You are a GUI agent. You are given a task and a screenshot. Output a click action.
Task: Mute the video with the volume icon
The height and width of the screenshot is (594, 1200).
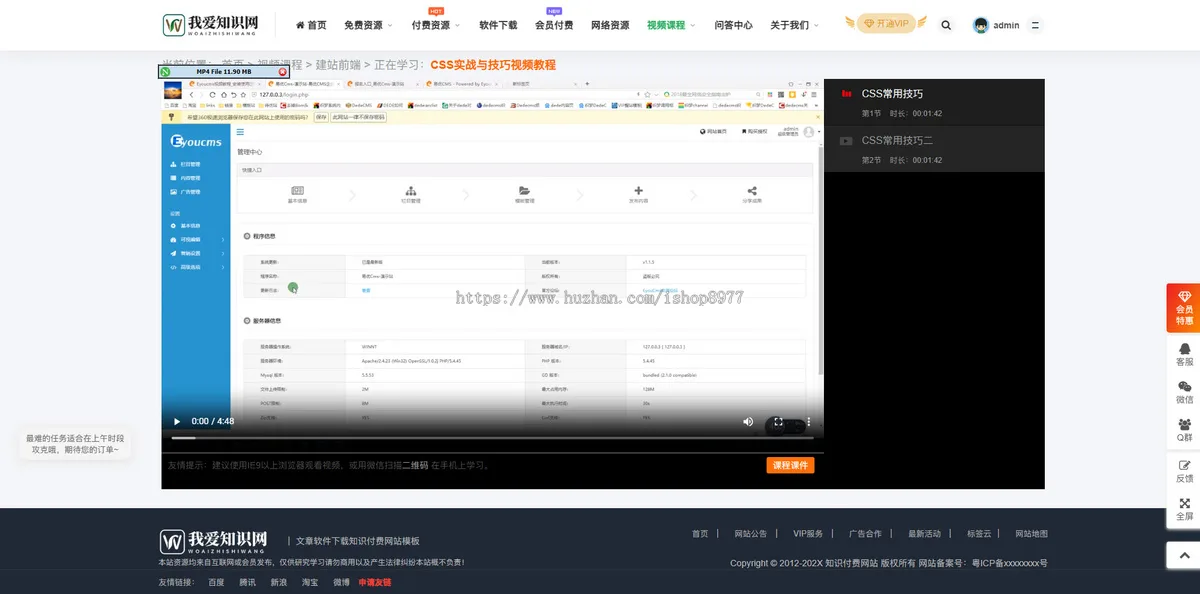748,421
